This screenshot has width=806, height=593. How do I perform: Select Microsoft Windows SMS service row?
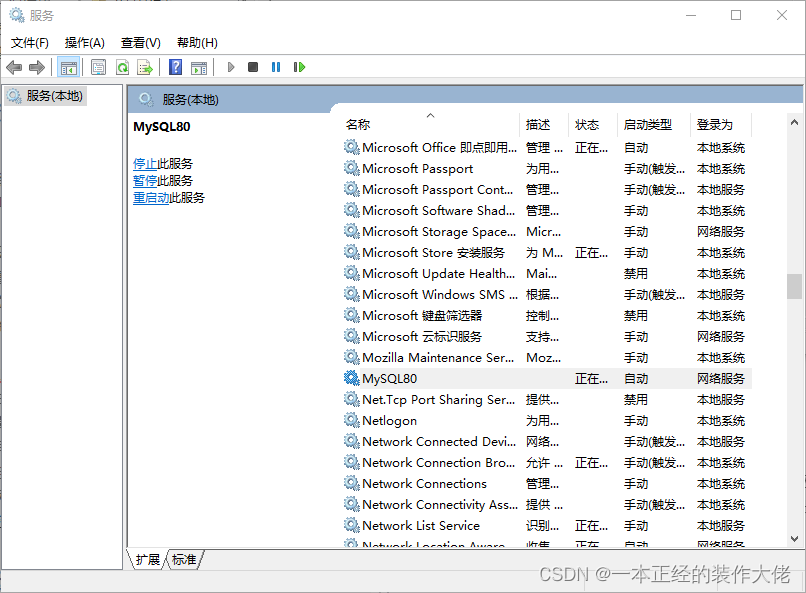point(547,294)
